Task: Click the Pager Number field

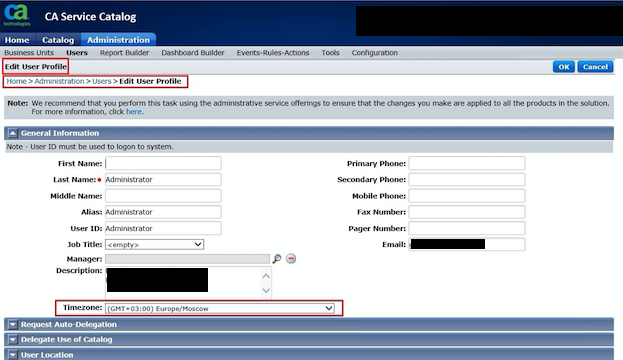Action: tap(467, 228)
